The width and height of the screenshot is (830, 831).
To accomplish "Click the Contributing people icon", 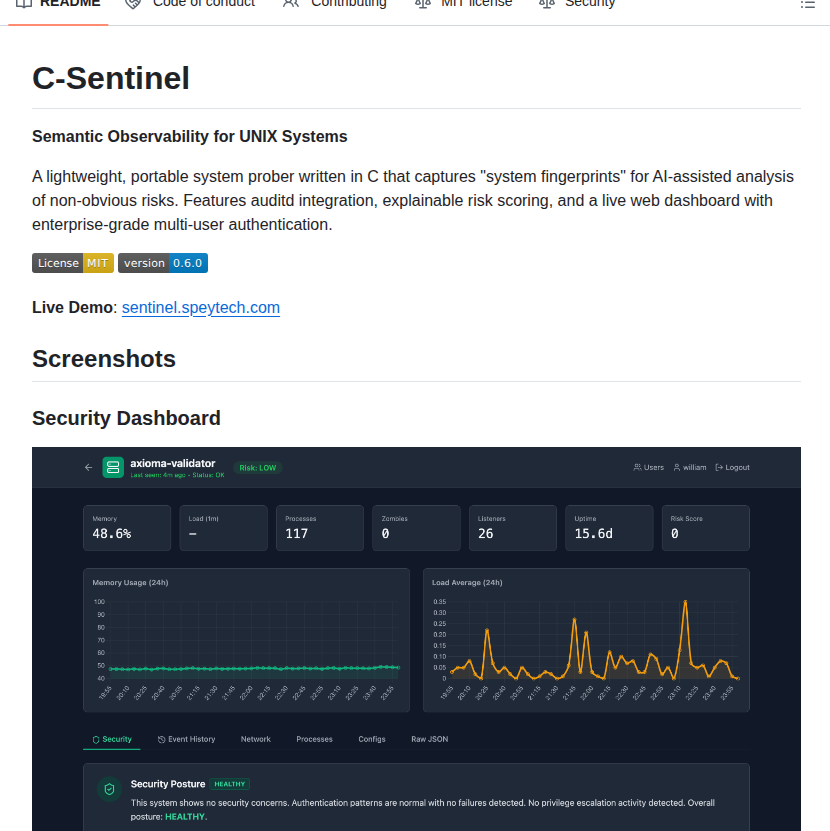I will coord(289,3).
